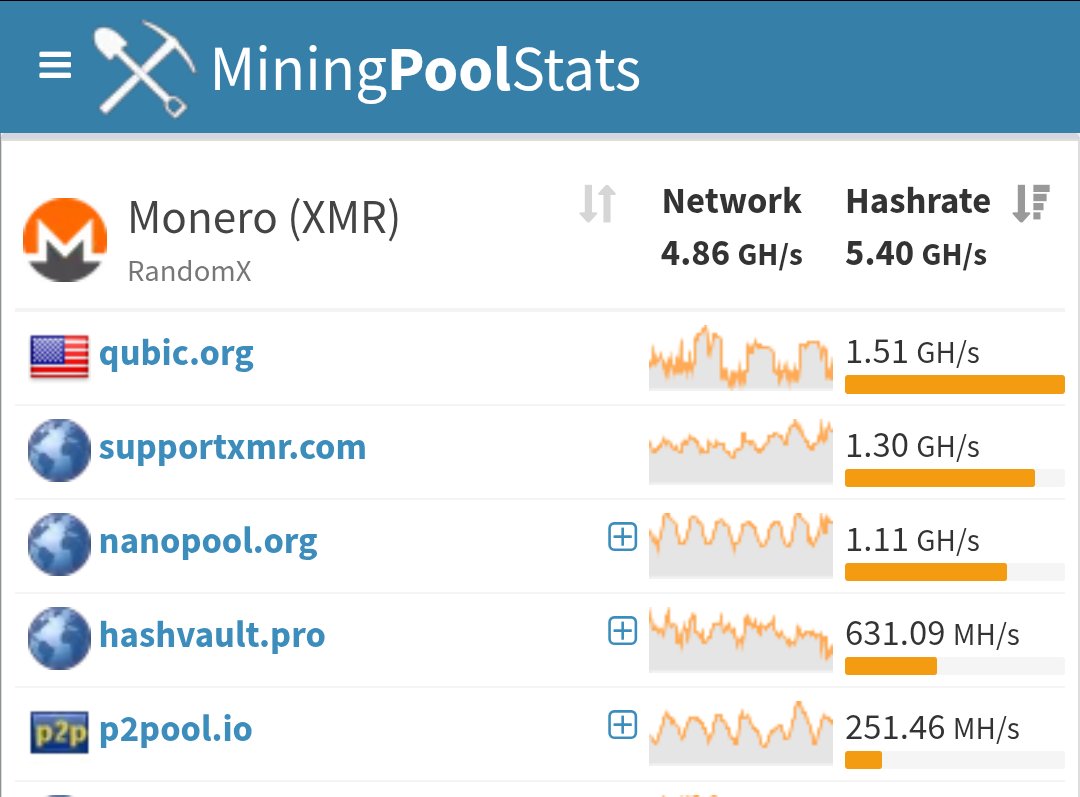Open the hamburger menu
The image size is (1080, 797).
click(55, 65)
